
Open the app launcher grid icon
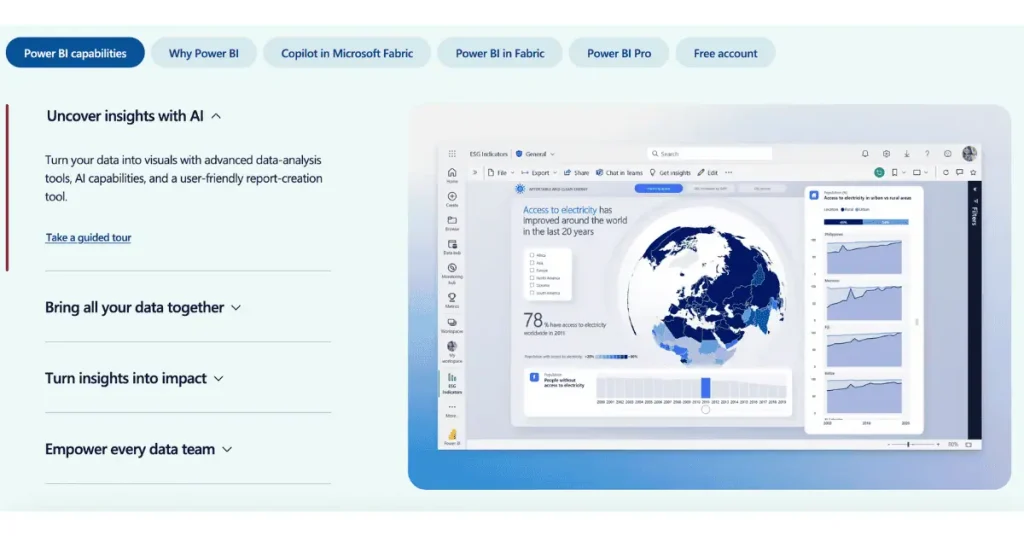point(452,154)
